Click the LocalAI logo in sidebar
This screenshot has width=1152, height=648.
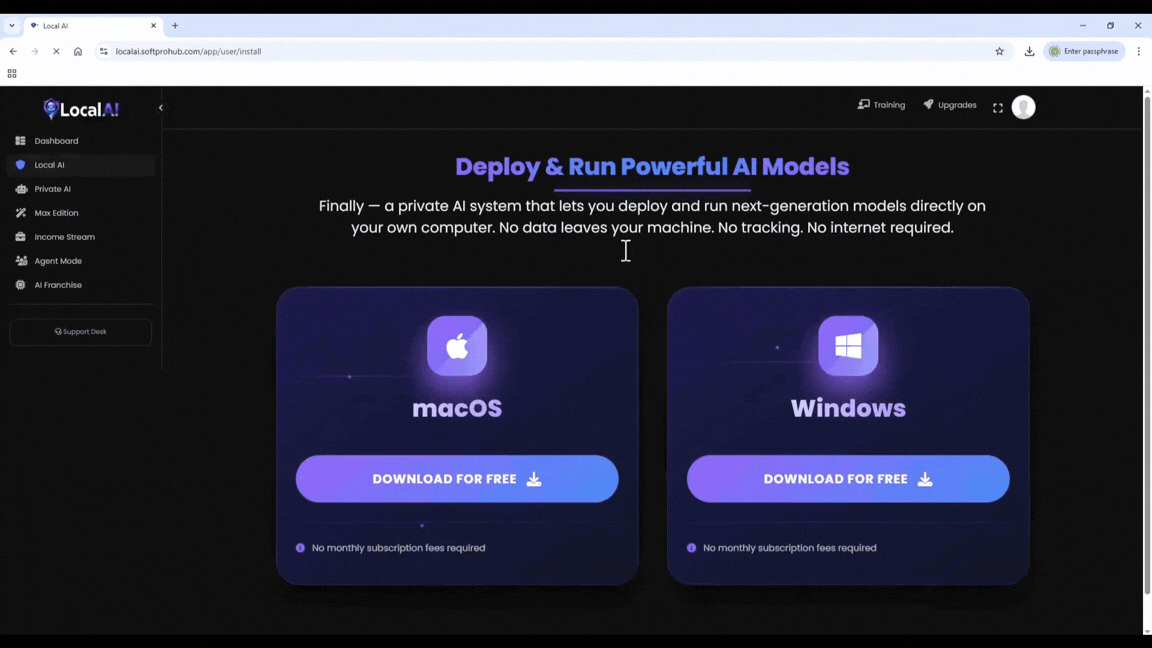[x=81, y=109]
